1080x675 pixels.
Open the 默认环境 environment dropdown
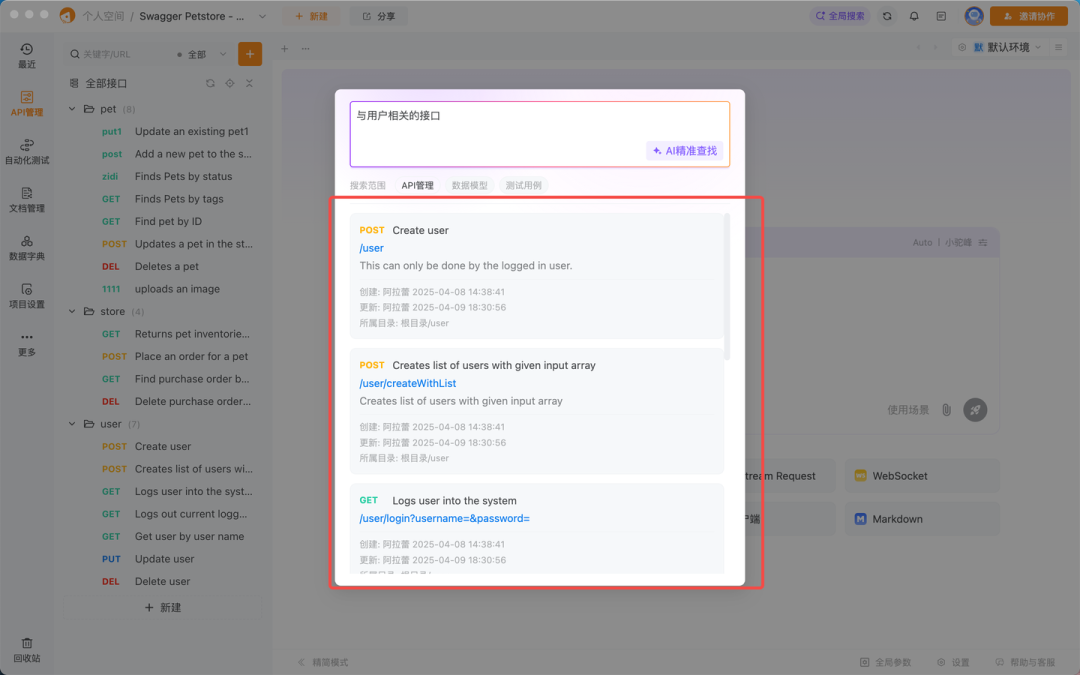click(x=1008, y=47)
